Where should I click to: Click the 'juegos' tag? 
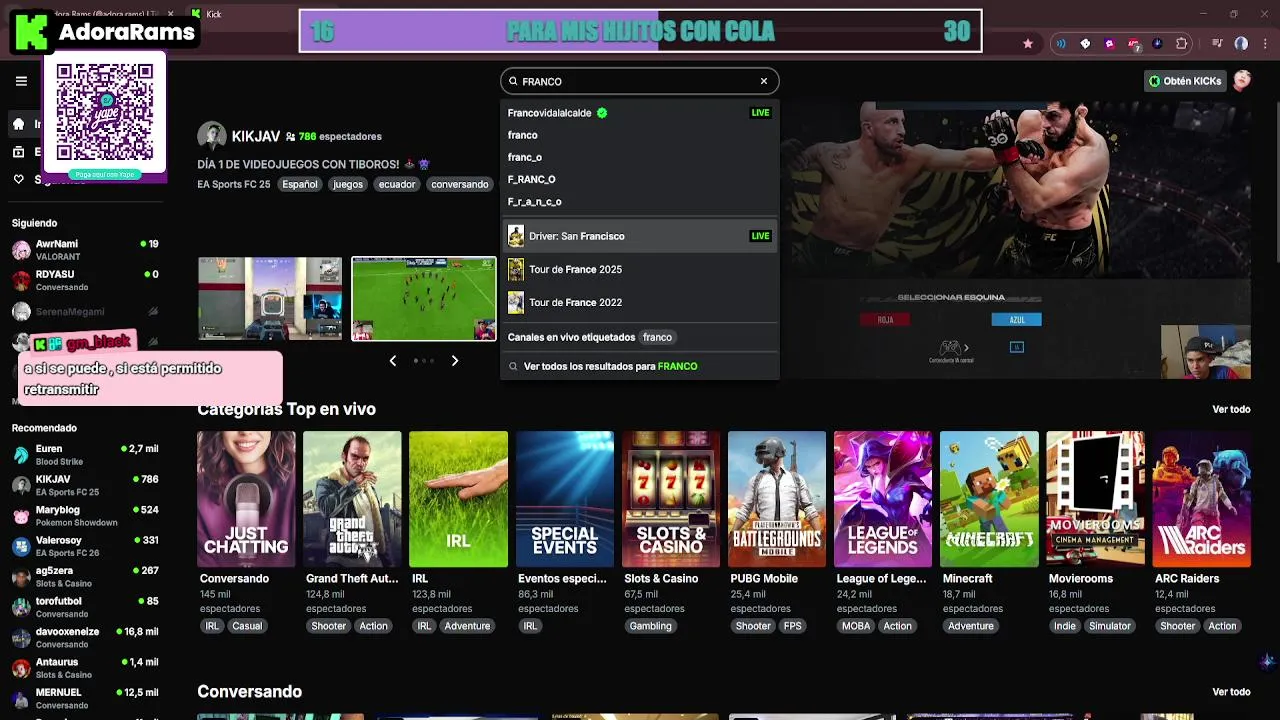point(348,184)
